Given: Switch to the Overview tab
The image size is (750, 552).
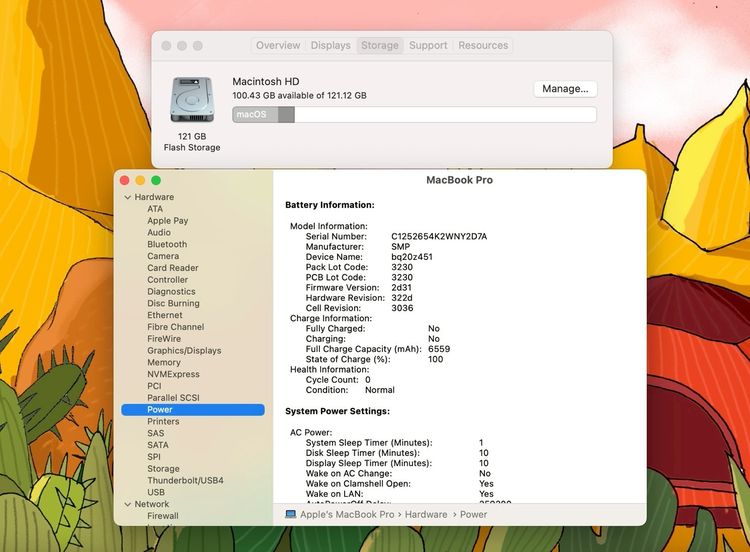Looking at the screenshot, I should coord(278,45).
